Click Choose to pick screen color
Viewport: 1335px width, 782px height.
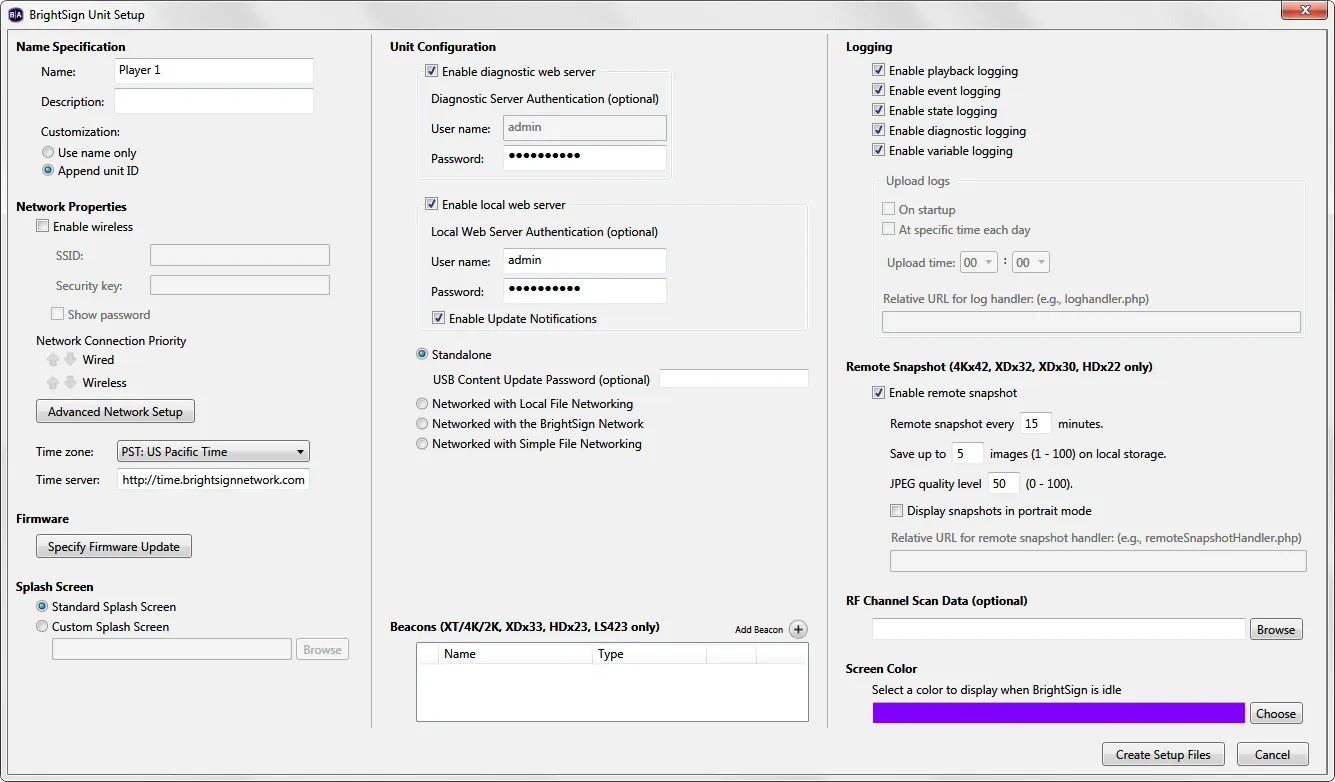coord(1276,714)
